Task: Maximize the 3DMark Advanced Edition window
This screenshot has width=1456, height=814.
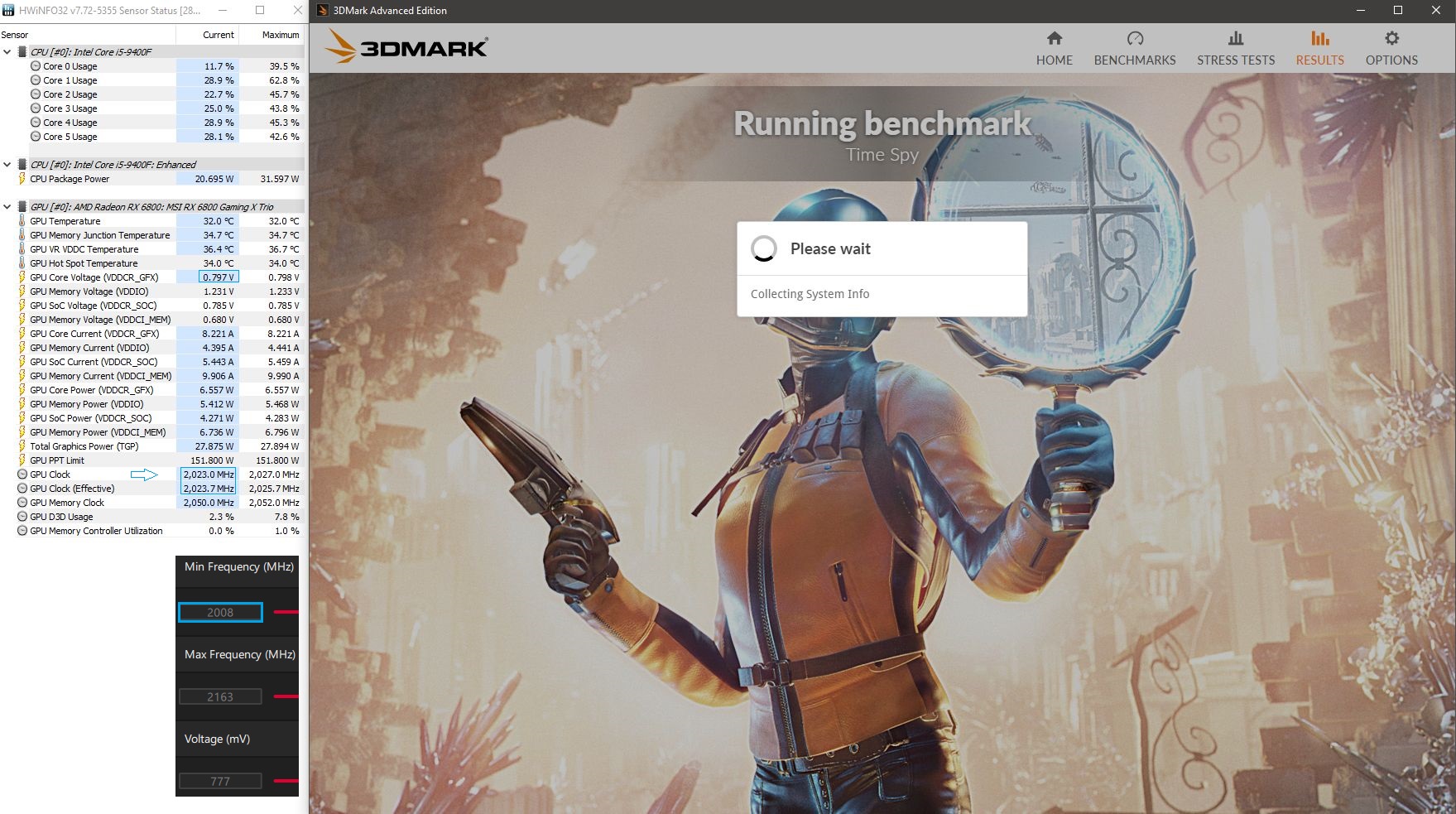Action: pos(1398,11)
